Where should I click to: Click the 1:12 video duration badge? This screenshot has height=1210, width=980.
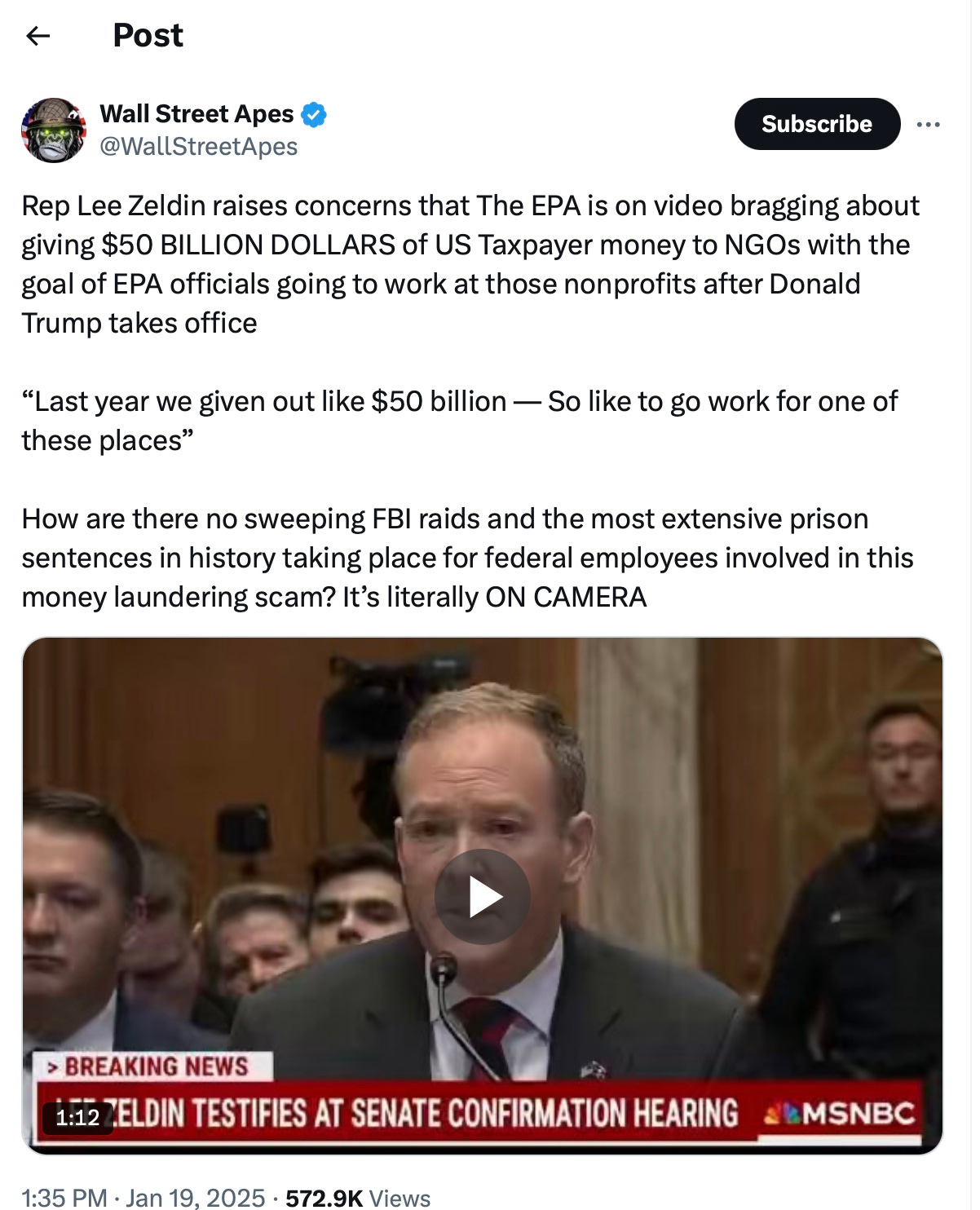(77, 1117)
